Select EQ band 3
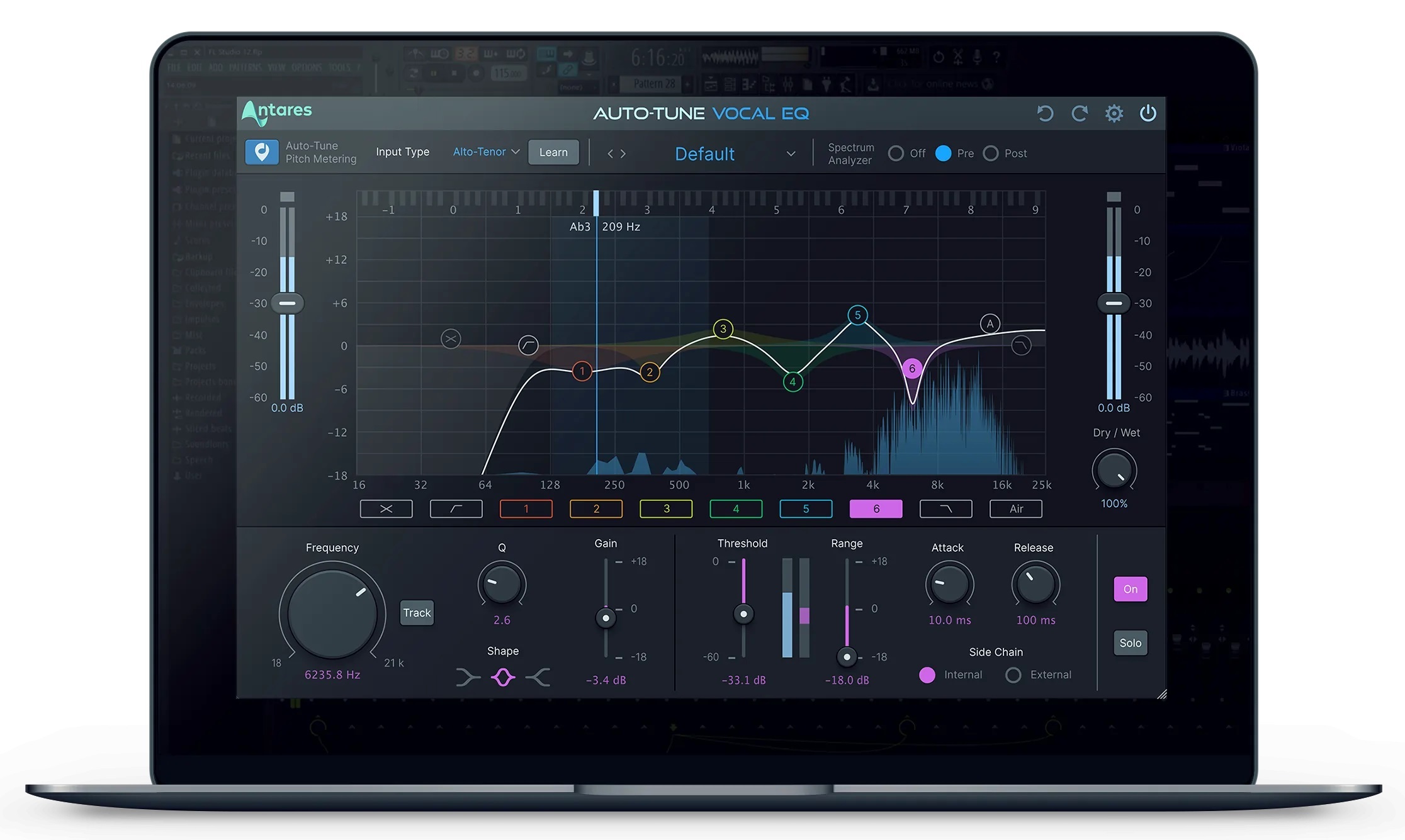This screenshot has width=1405, height=840. click(x=665, y=508)
